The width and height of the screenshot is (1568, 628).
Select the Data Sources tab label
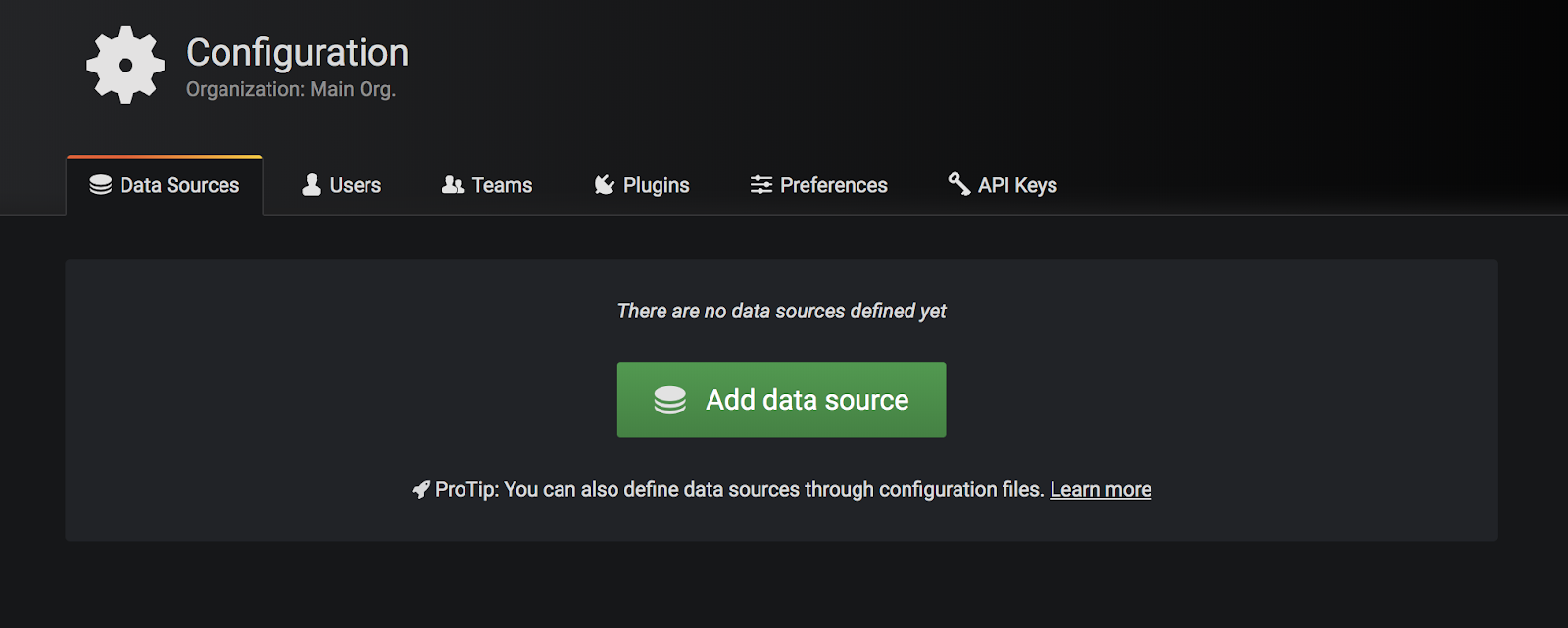point(179,185)
